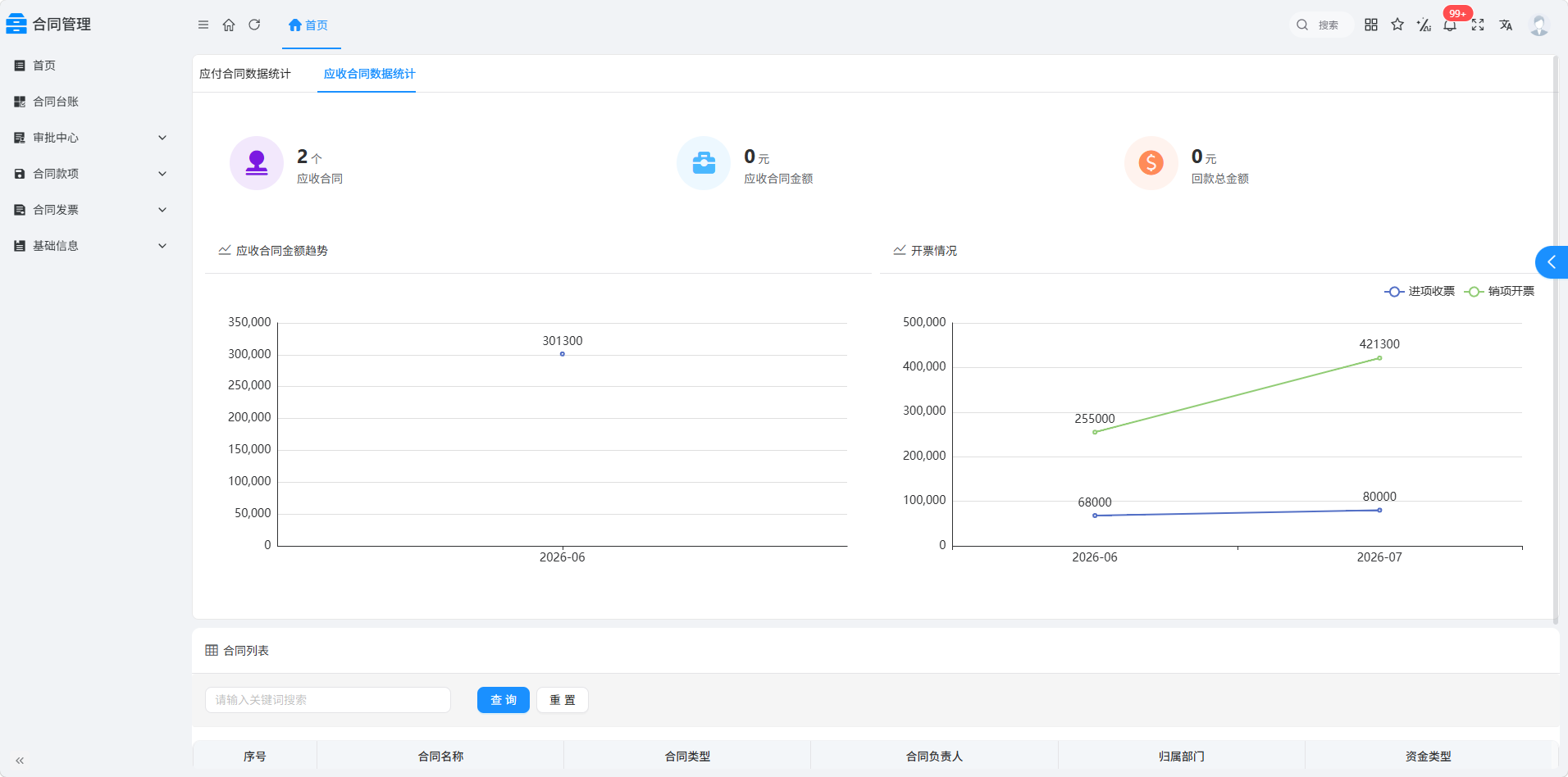The image size is (1568, 777).
Task: Click the 重置 button
Action: pos(563,700)
